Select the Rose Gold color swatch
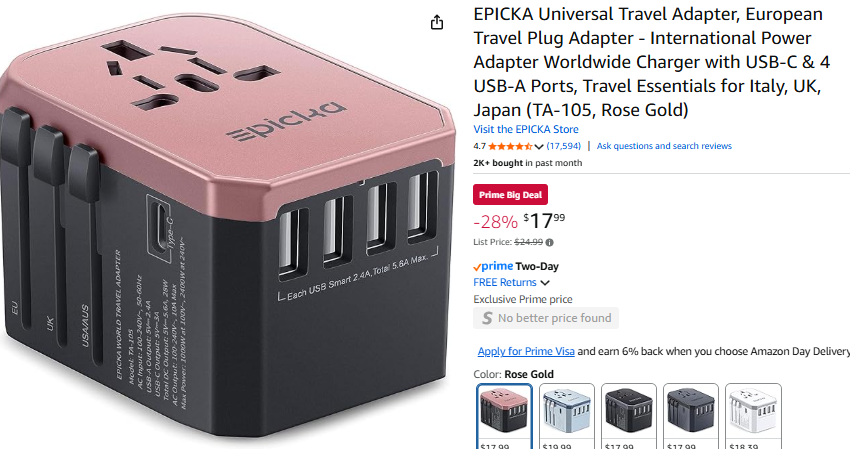 tap(505, 415)
